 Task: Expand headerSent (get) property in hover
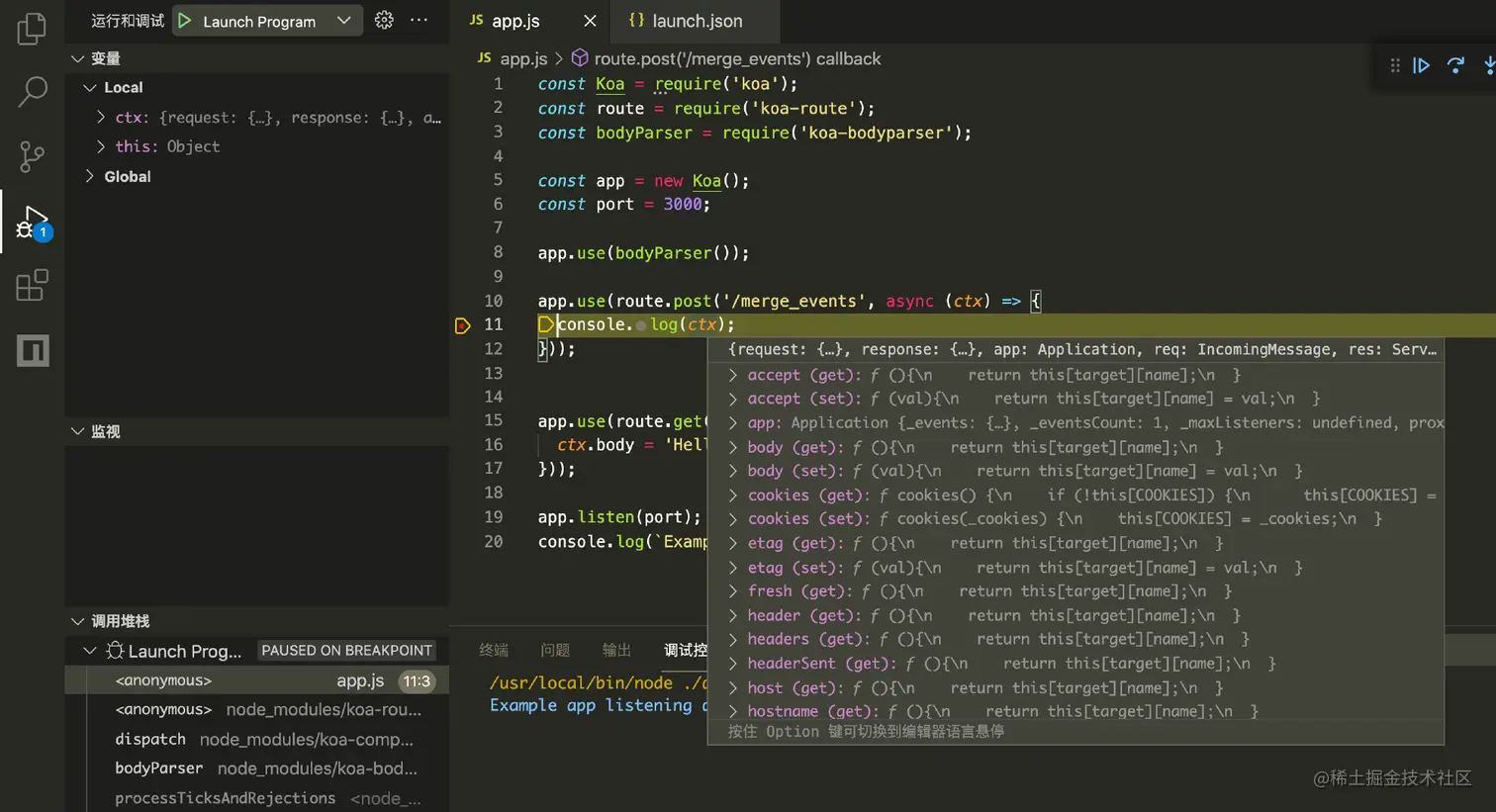[733, 663]
